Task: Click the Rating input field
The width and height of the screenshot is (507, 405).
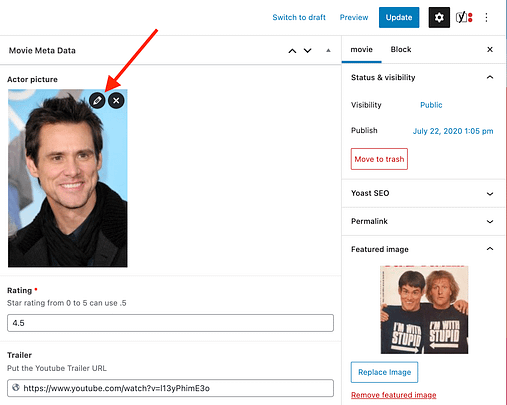Action: coord(170,323)
